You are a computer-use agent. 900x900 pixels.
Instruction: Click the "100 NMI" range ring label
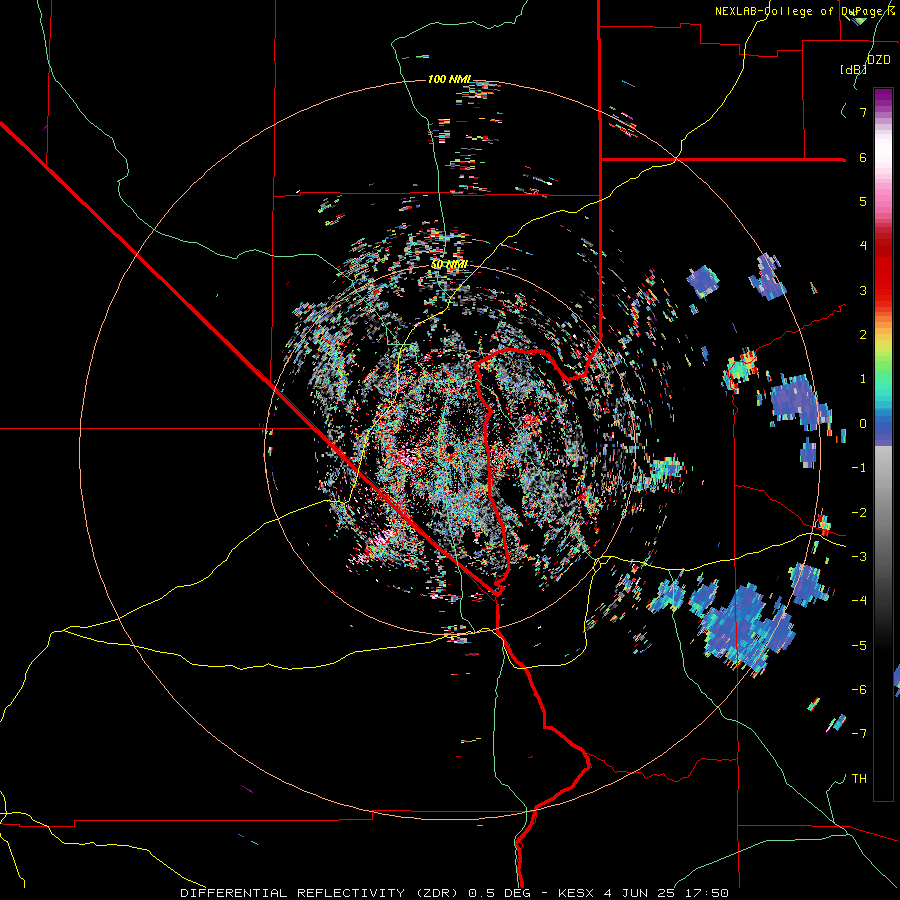tap(449, 79)
